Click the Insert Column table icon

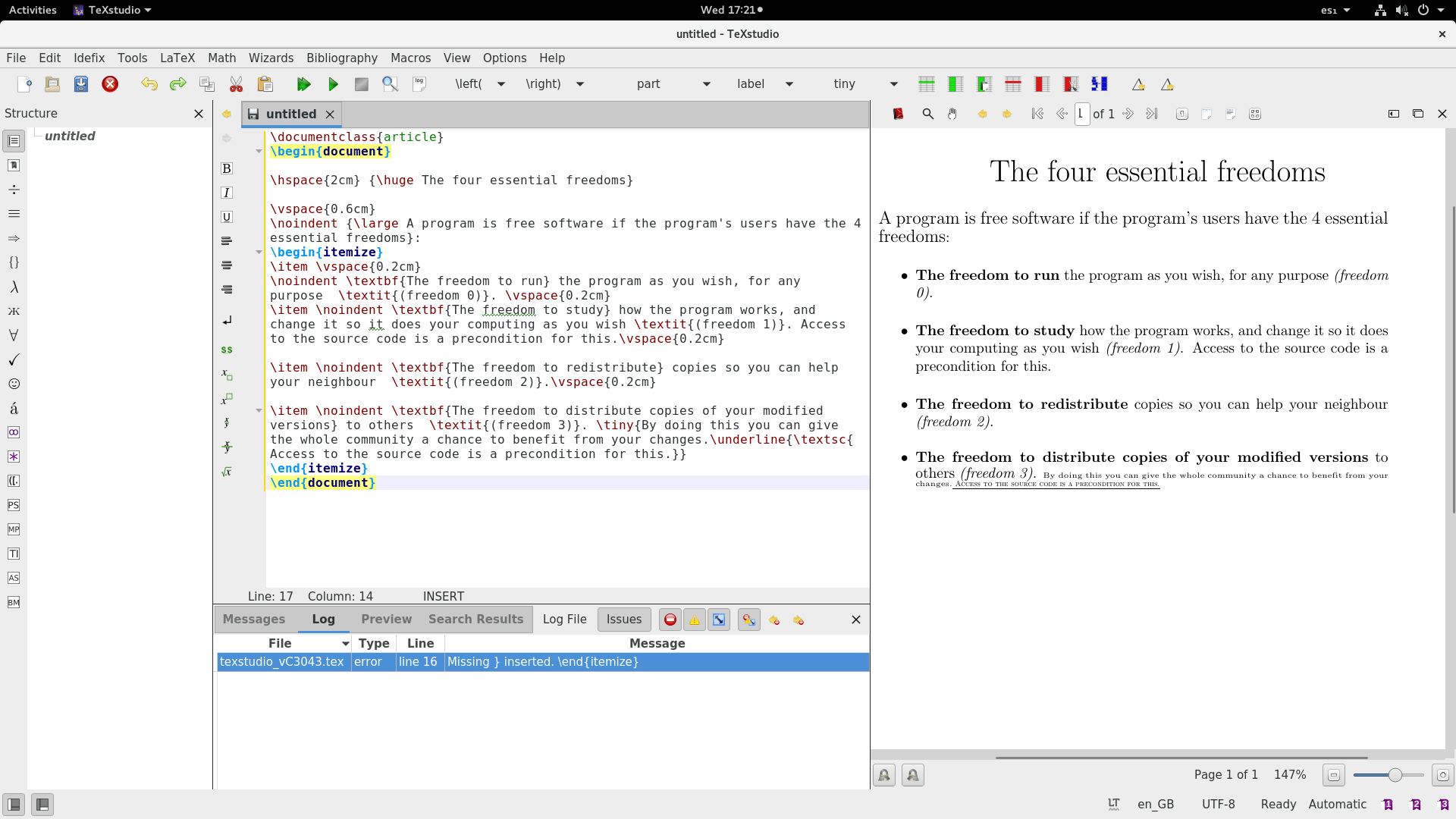pyautogui.click(x=954, y=84)
